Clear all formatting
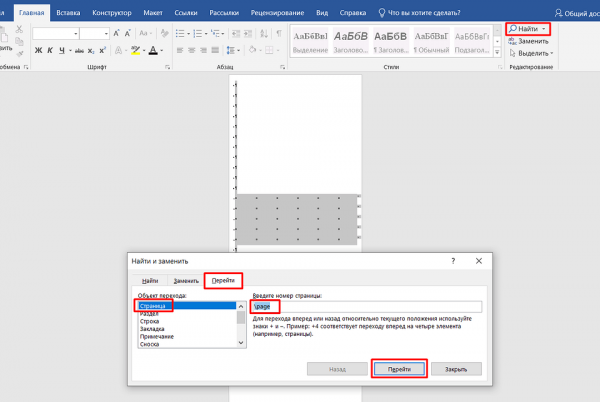Image resolution: width=600 pixels, height=402 pixels. pyautogui.click(x=165, y=33)
